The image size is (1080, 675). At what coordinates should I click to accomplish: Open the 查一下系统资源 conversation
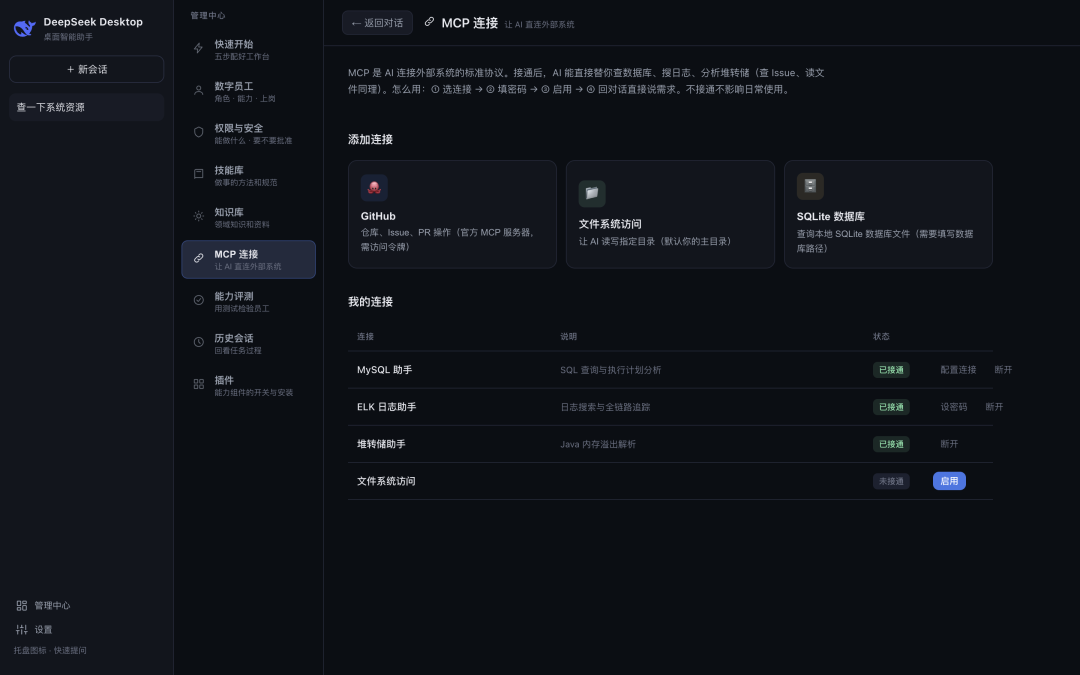87,107
